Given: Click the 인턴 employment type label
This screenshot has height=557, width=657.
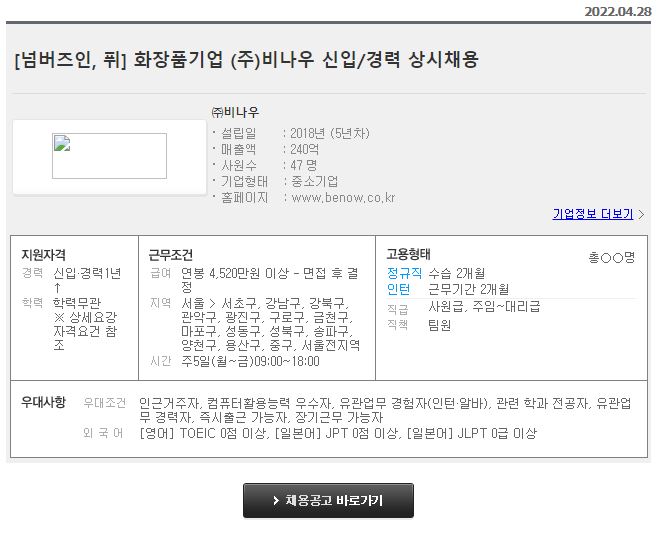Looking at the screenshot, I should pyautogui.click(x=398, y=289).
